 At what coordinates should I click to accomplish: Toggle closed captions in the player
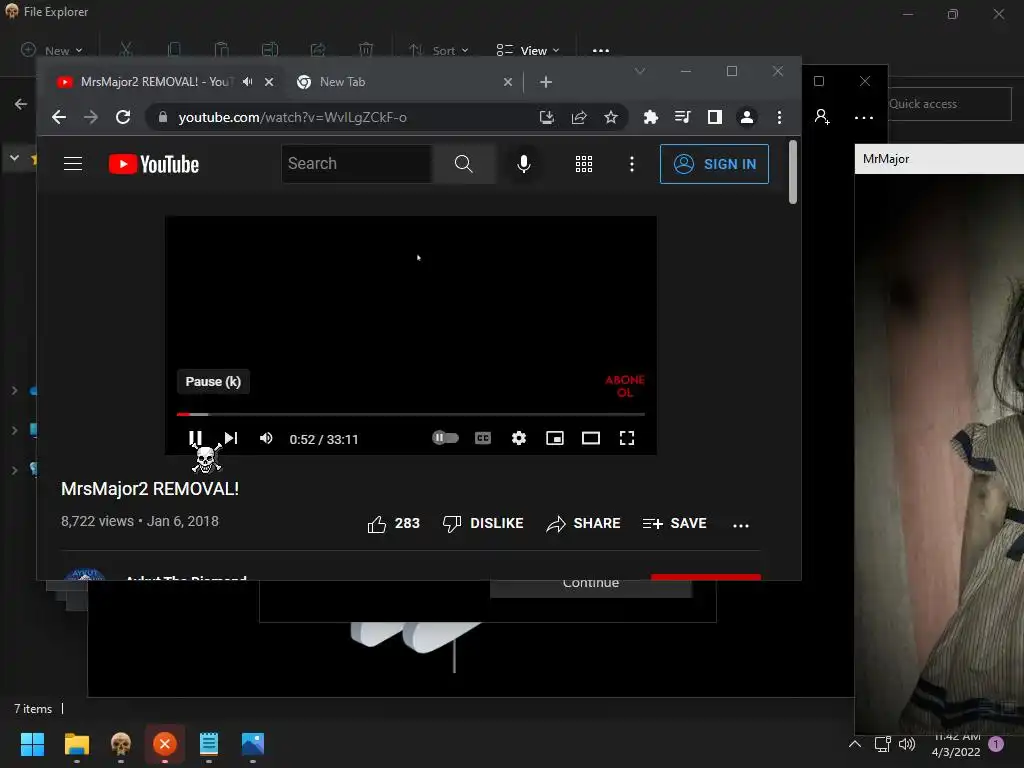click(483, 438)
